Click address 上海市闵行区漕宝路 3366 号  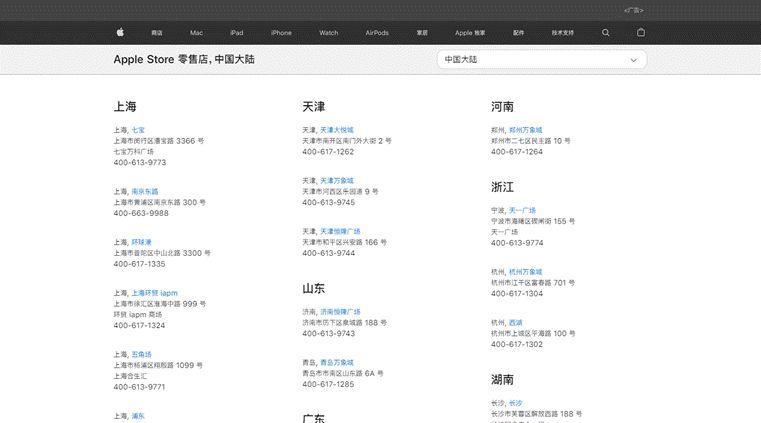(x=159, y=141)
